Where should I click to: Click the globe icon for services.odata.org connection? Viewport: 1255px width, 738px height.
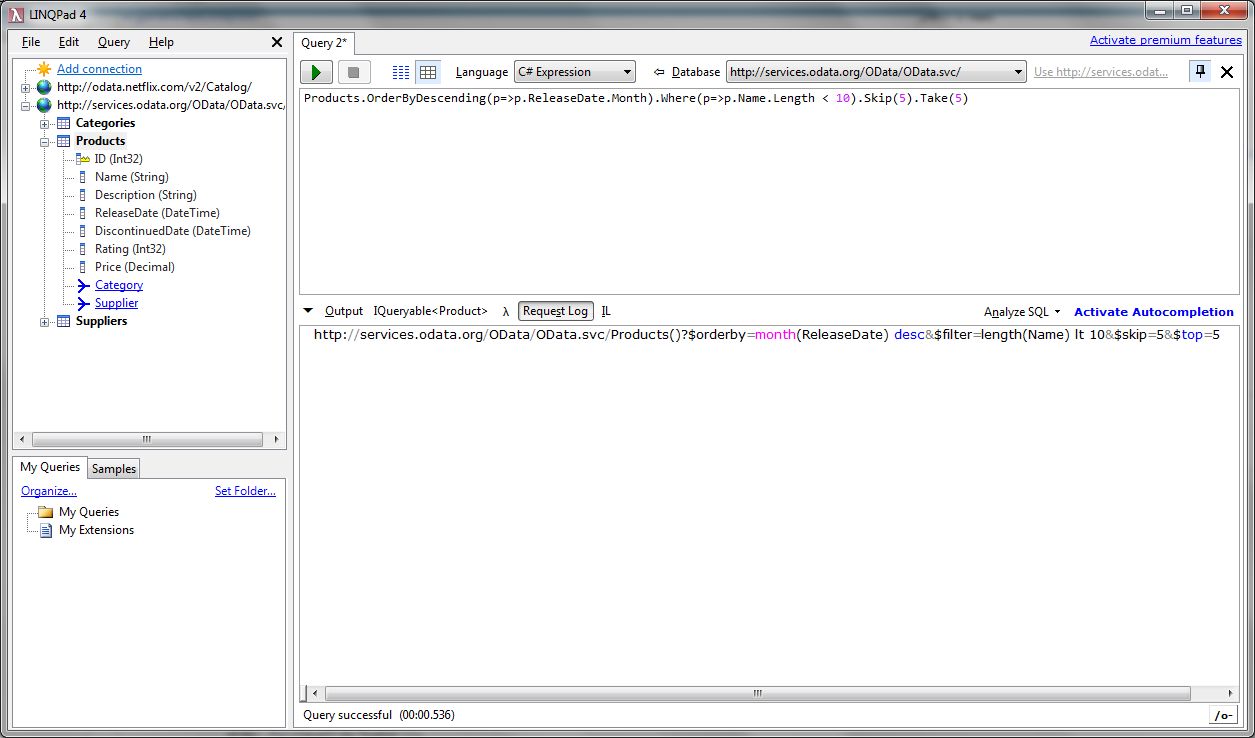44,105
